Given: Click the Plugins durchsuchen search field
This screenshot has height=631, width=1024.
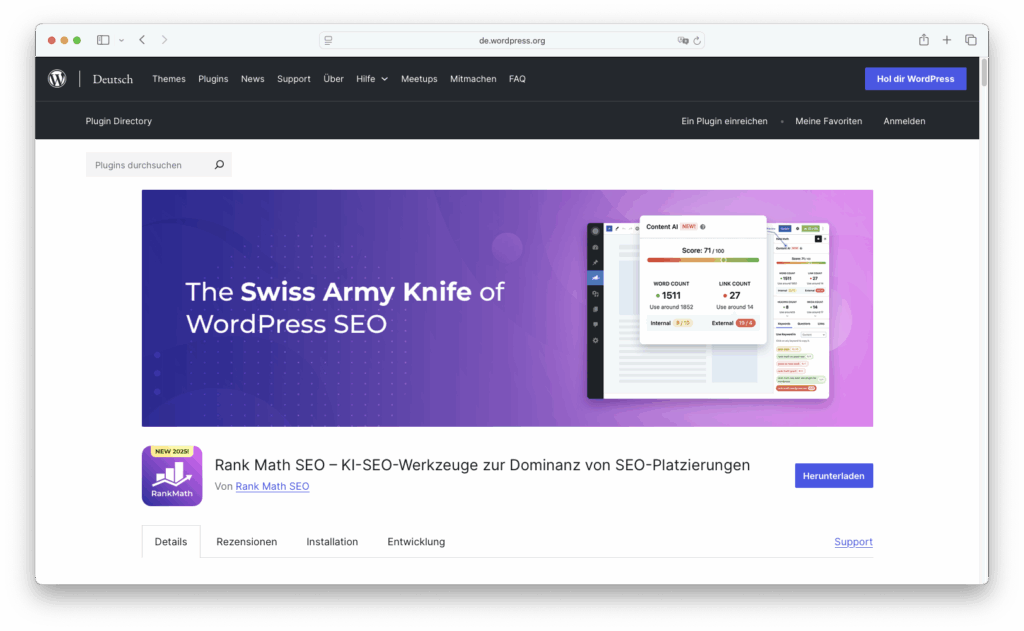Looking at the screenshot, I should click(x=159, y=165).
